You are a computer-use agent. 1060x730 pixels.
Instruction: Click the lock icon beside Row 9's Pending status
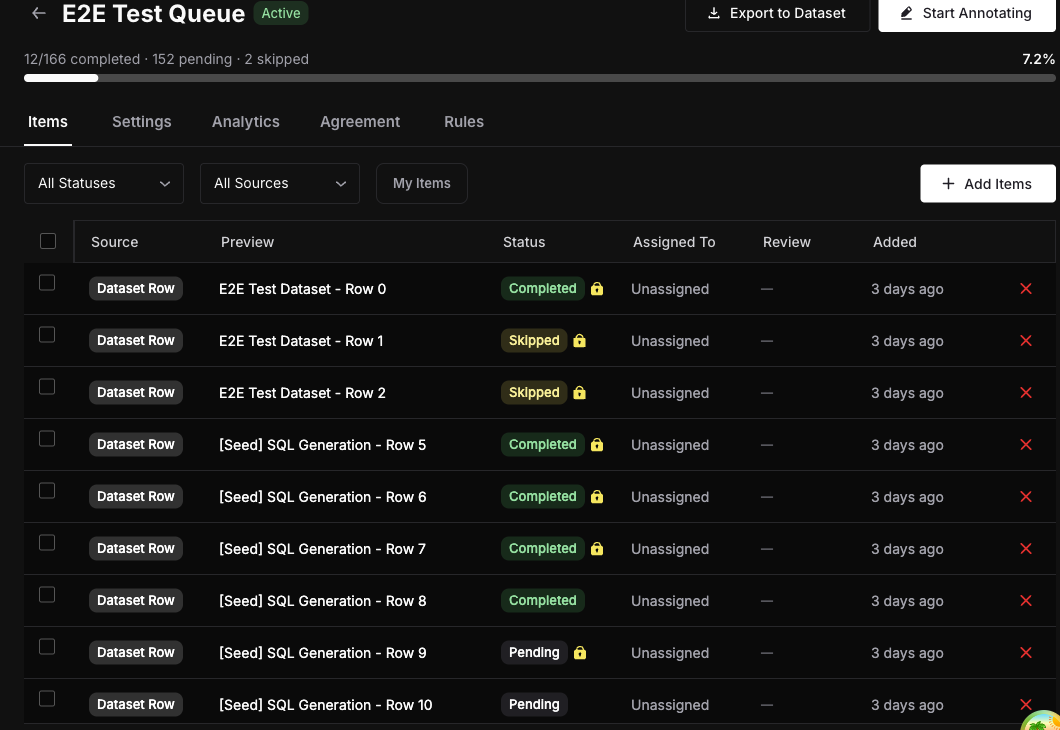tap(580, 652)
